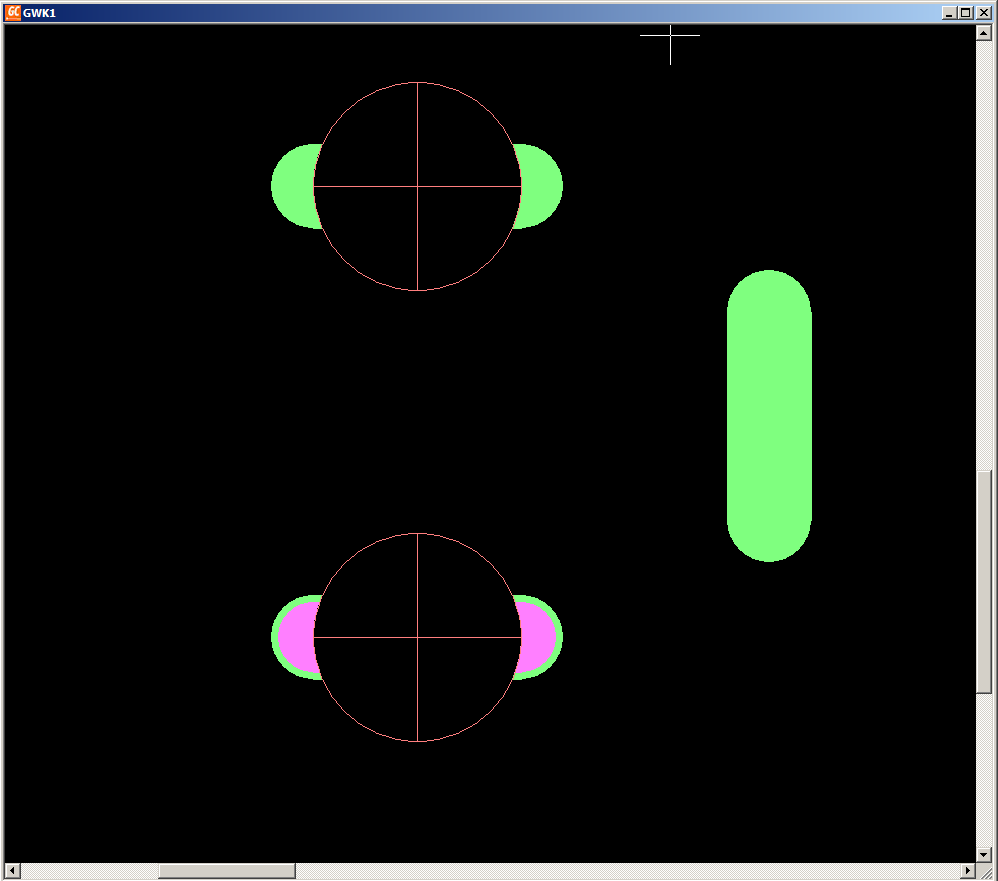
Task: Click the horizontal scrollbar right arrow
Action: point(967,871)
